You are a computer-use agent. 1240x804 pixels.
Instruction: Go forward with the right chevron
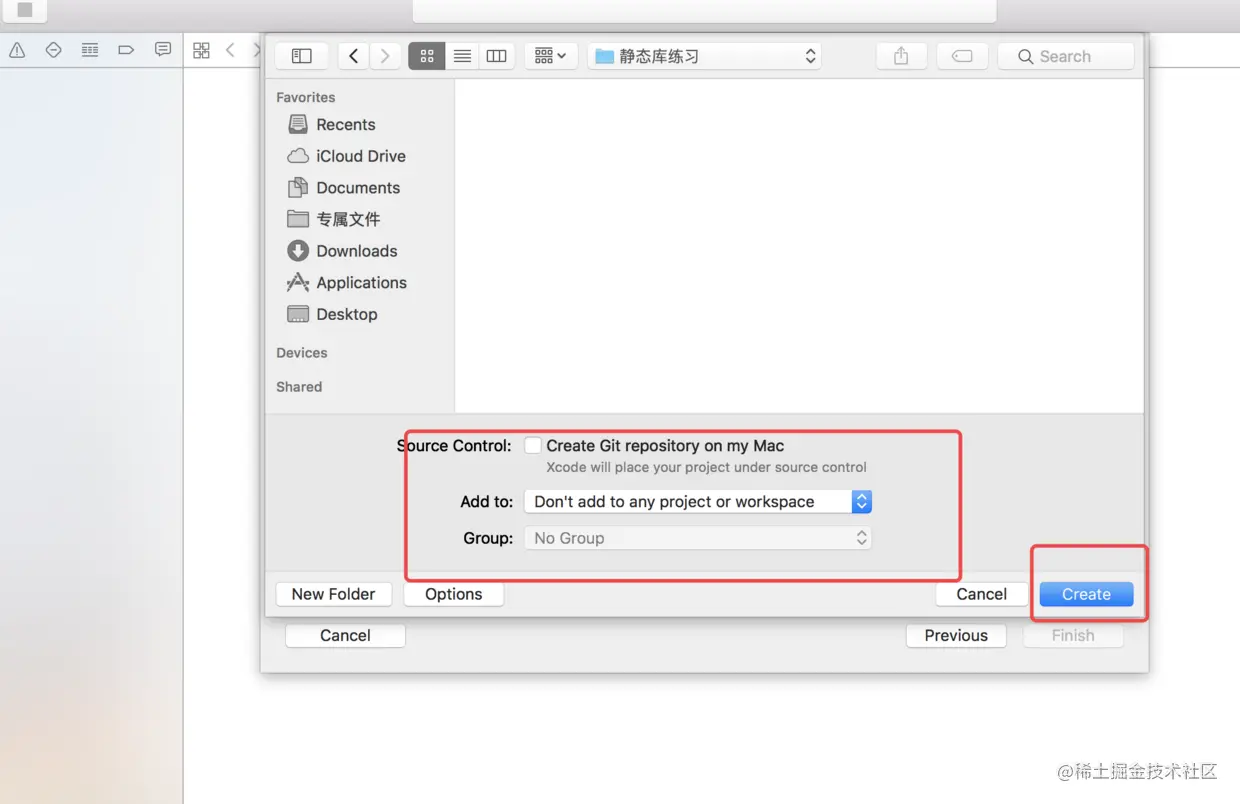coord(385,56)
